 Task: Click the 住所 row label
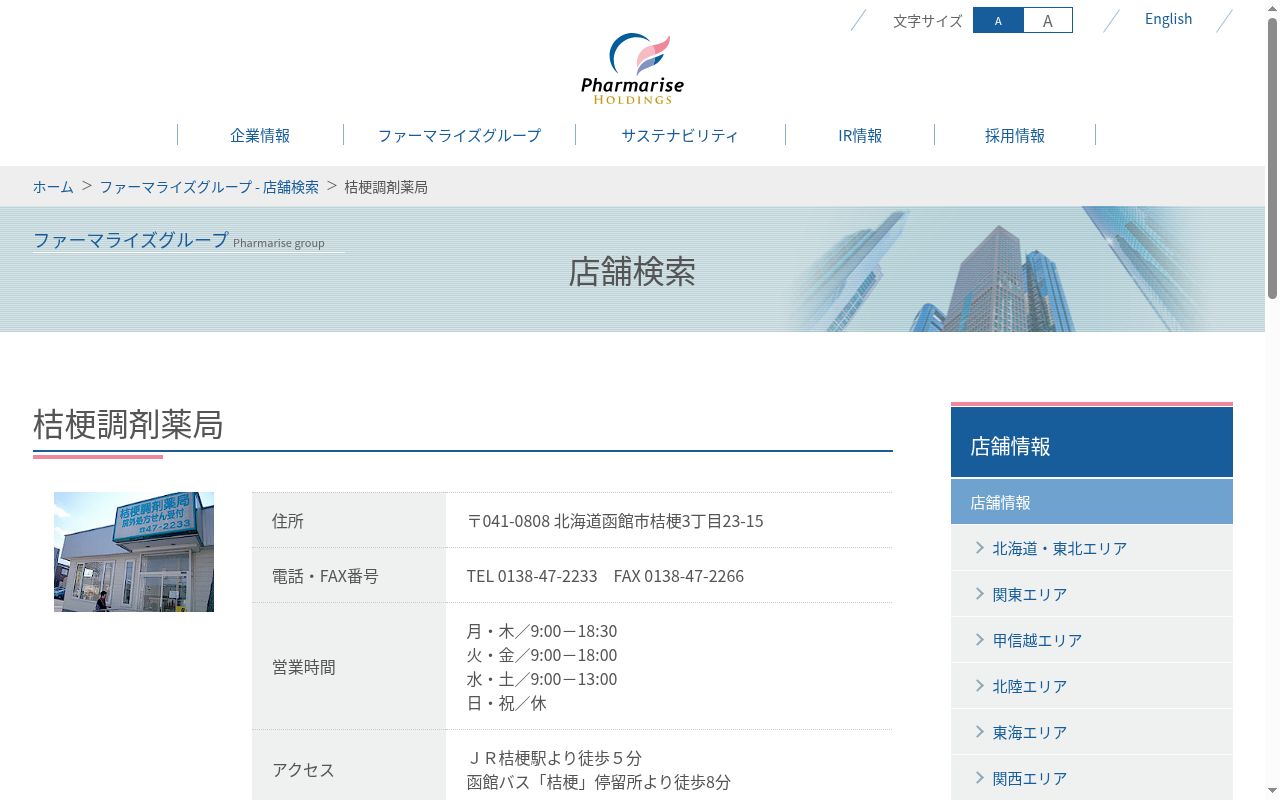288,521
